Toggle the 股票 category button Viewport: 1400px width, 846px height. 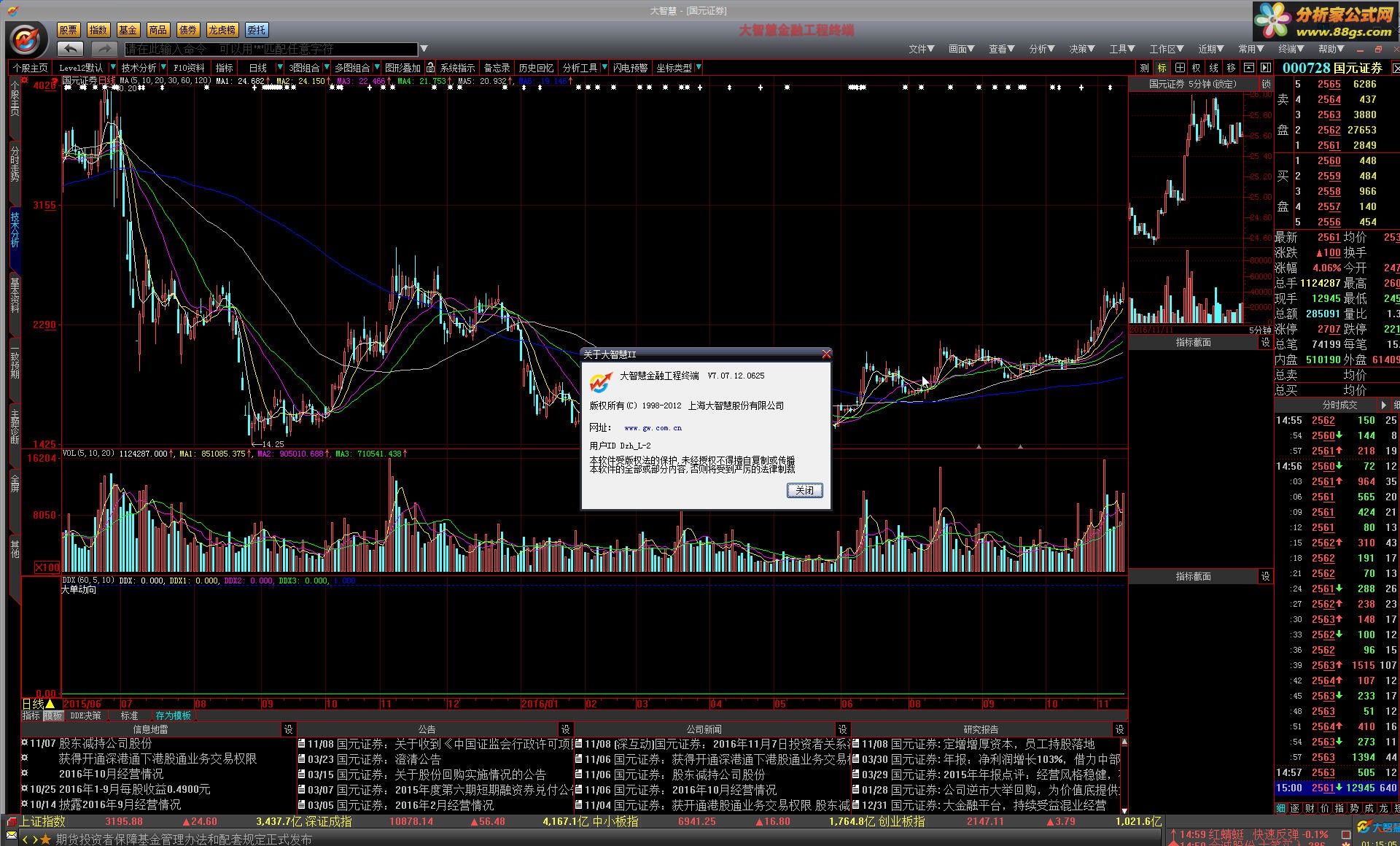(69, 30)
